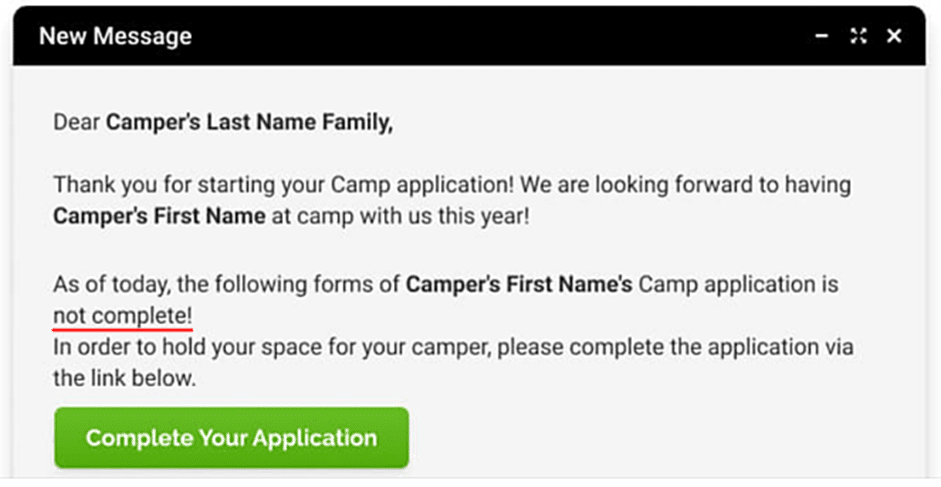Click the word Dear in the greeting
The height and width of the screenshot is (487, 941).
(77, 123)
